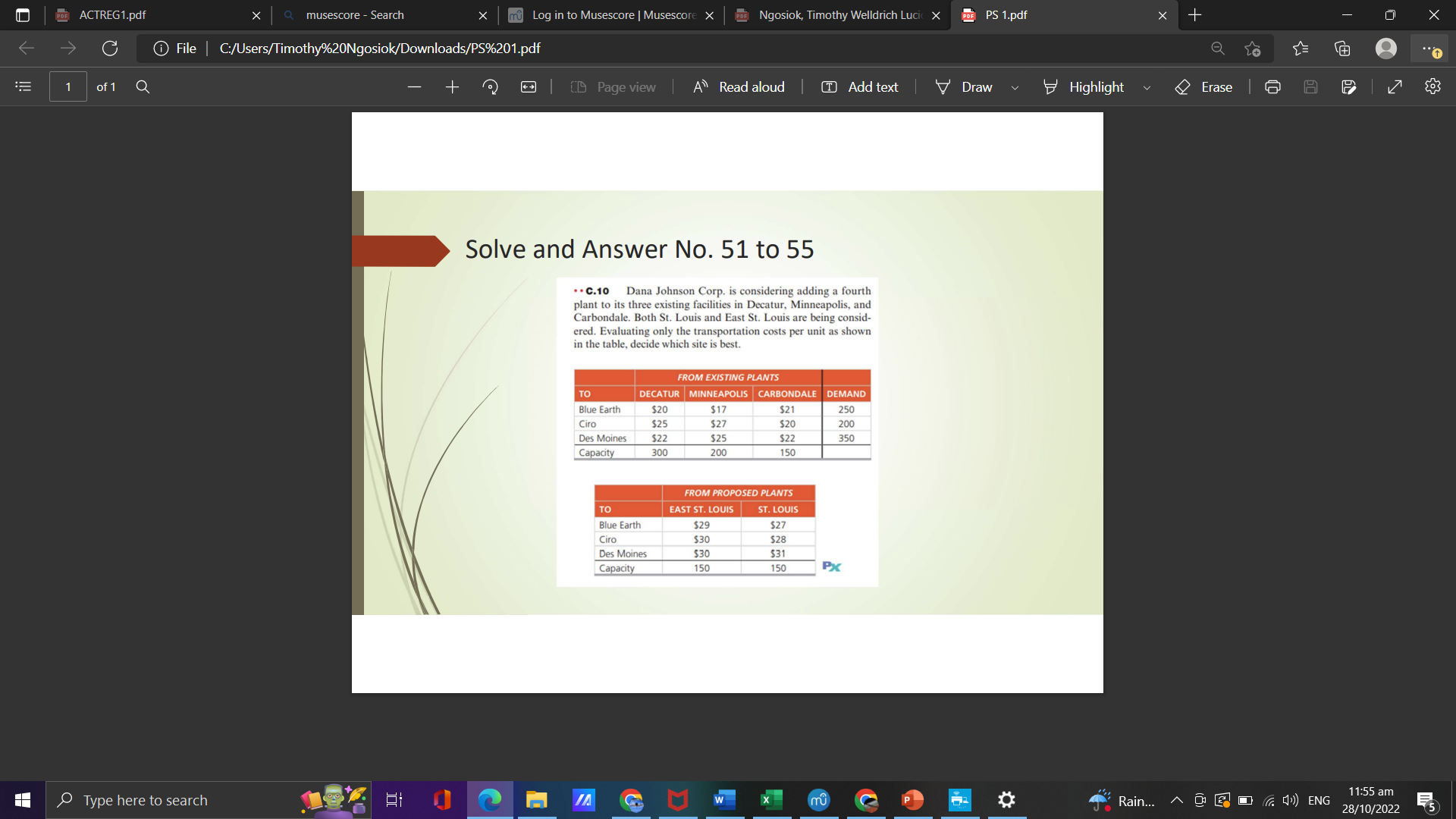The height and width of the screenshot is (819, 1456).
Task: Save the PDF with annotations
Action: 1349,86
